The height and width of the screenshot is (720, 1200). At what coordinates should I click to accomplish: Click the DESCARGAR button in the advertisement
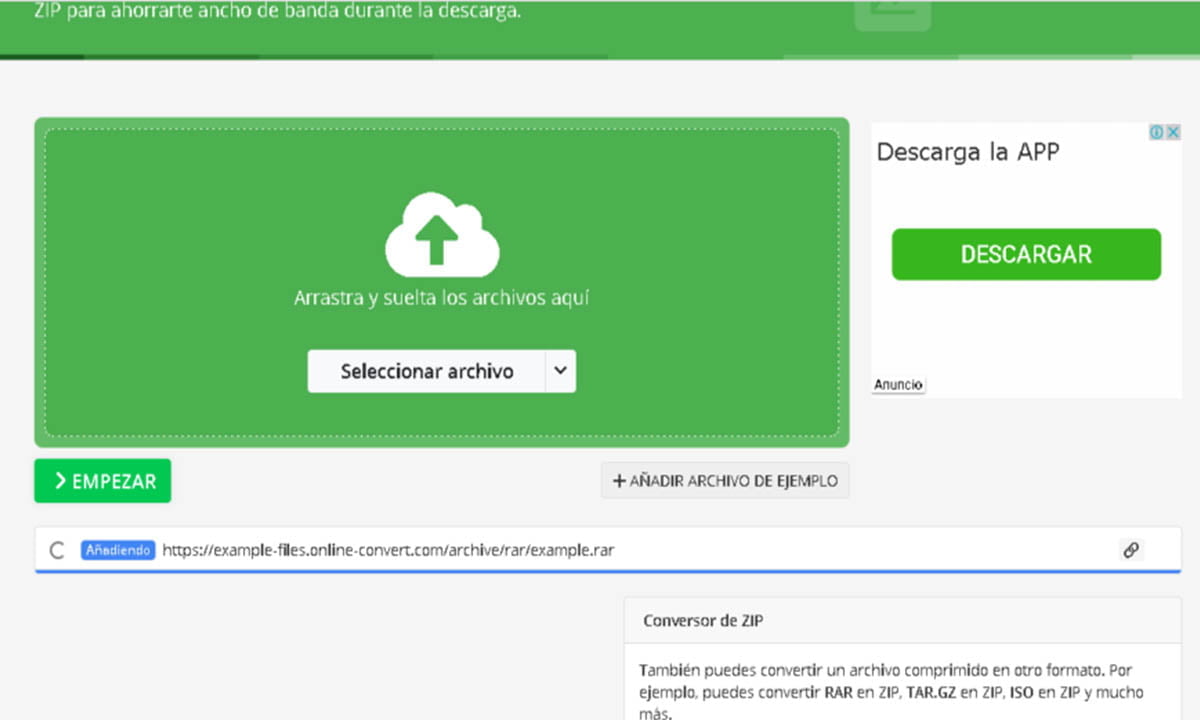point(1026,254)
